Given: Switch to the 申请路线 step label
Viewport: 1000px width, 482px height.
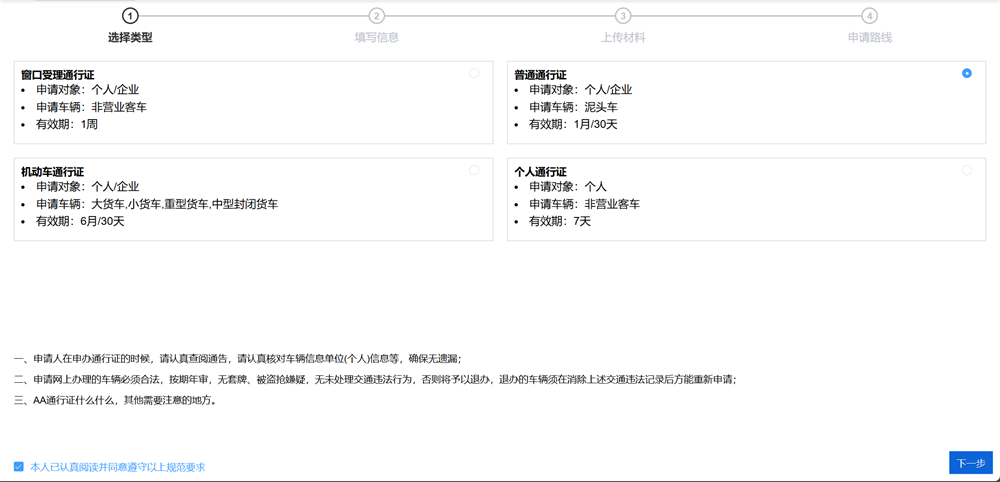Looking at the screenshot, I should tap(870, 38).
